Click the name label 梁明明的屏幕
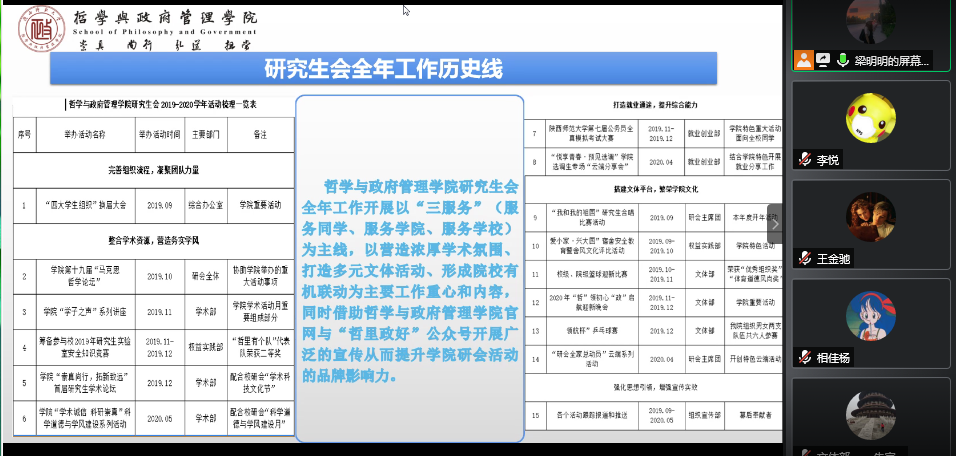 pyautogui.click(x=892, y=60)
